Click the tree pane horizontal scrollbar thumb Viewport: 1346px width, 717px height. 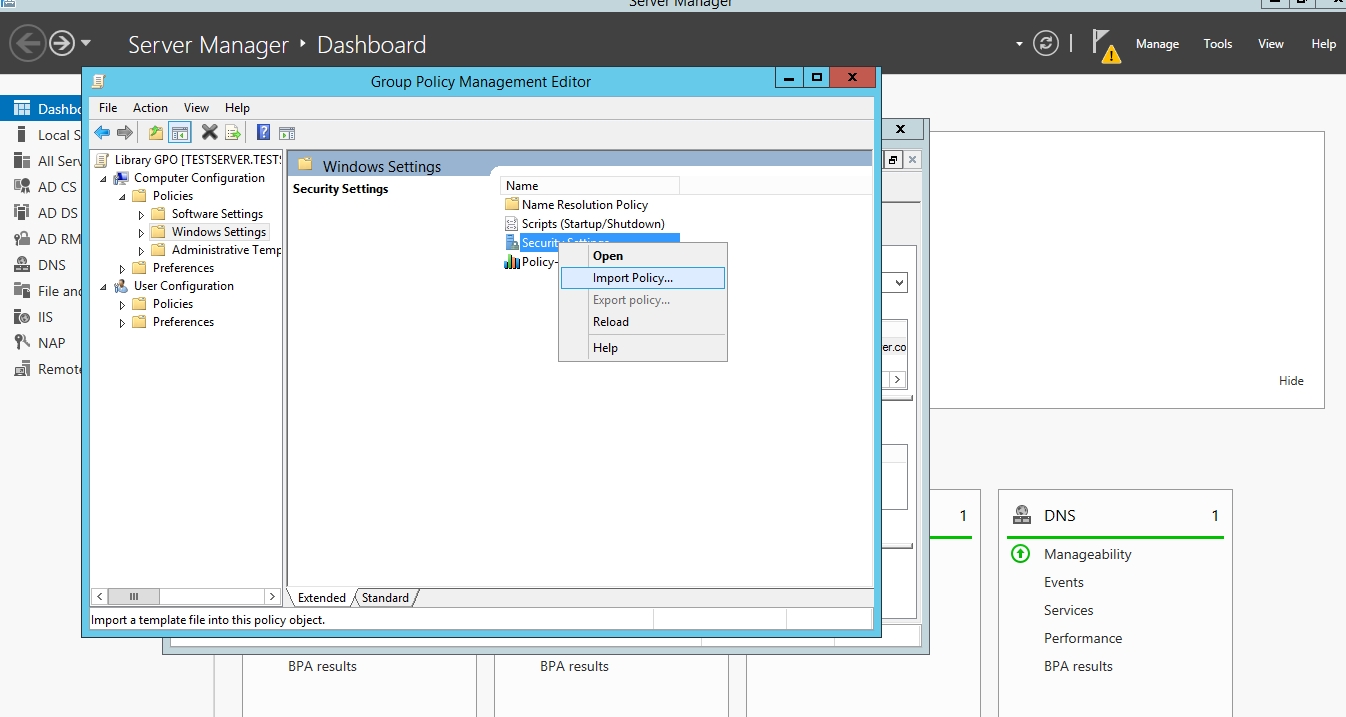(135, 597)
